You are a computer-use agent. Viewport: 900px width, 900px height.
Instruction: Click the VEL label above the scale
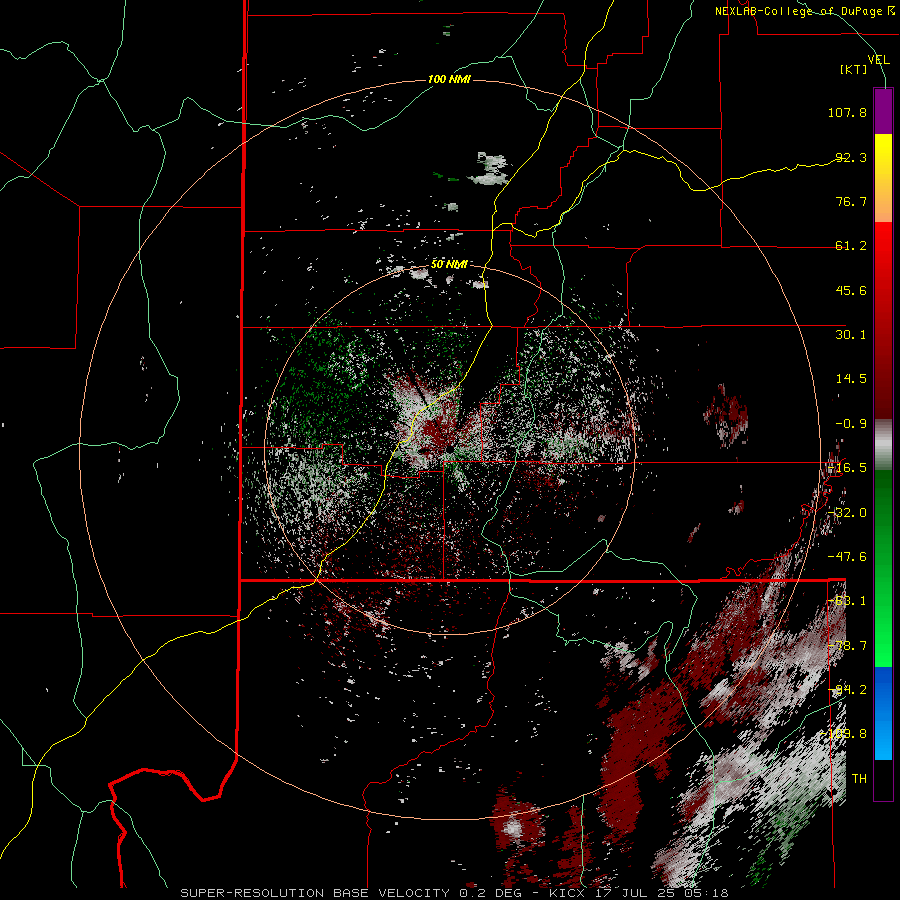(878, 60)
